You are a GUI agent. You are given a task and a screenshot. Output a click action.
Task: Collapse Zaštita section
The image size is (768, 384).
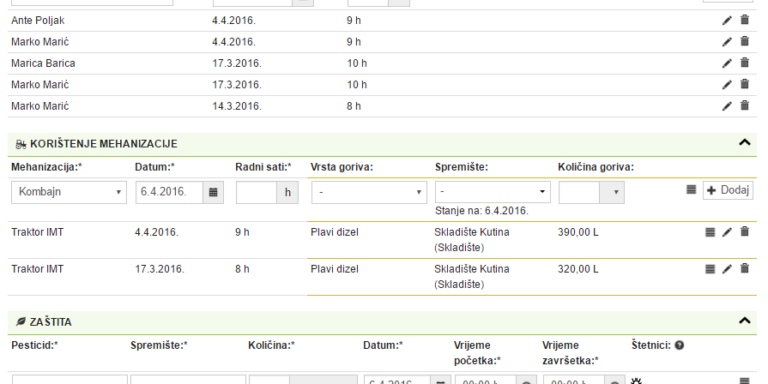coord(744,321)
